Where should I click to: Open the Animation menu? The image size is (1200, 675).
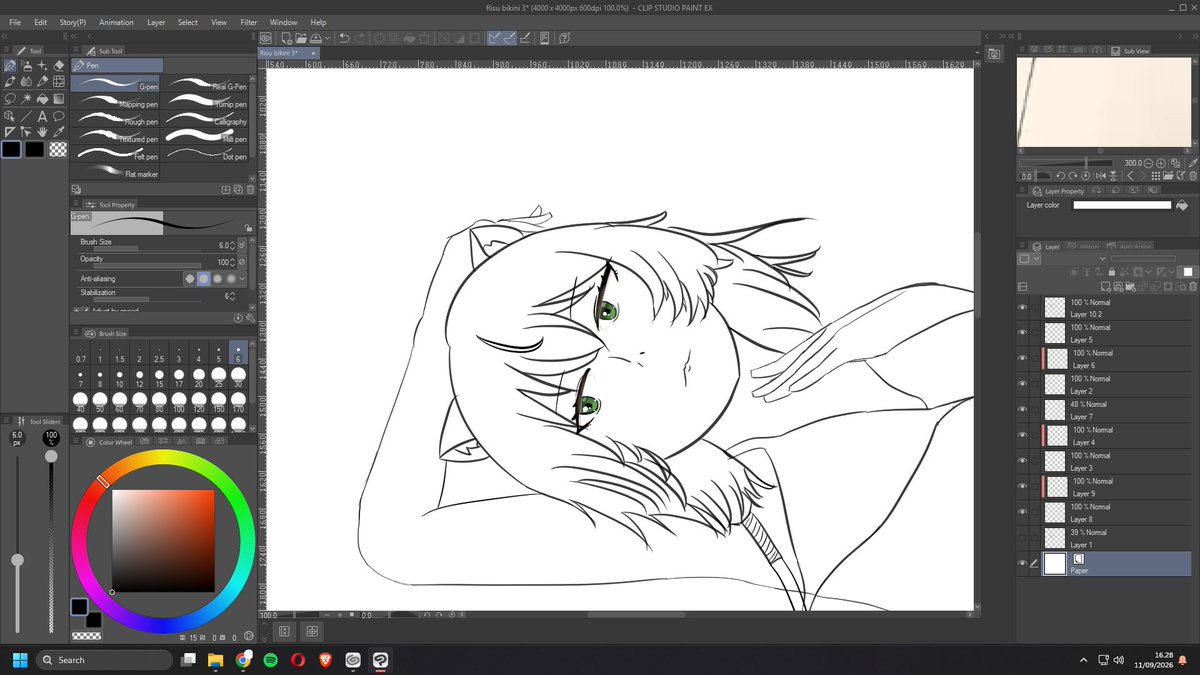pos(116,22)
